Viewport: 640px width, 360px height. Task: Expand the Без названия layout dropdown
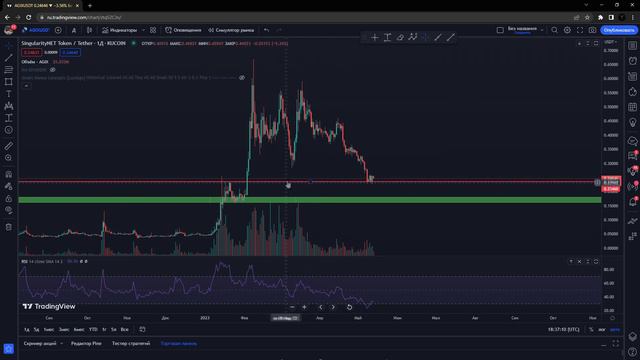click(x=542, y=30)
